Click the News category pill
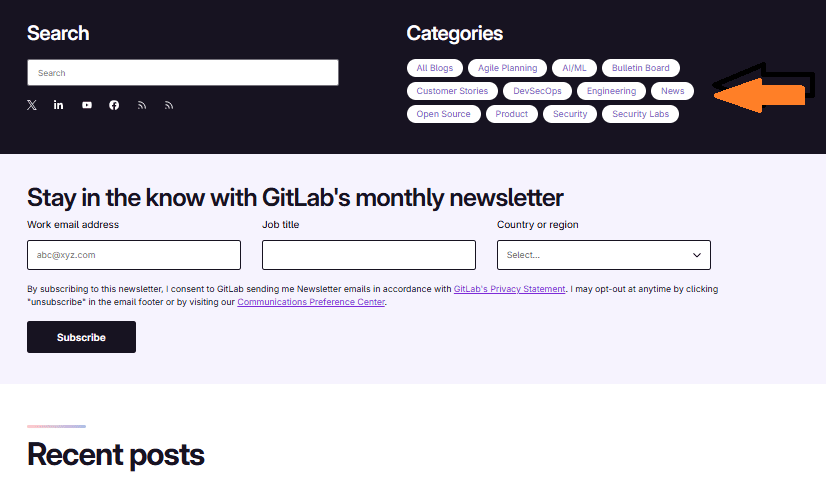This screenshot has height=483, width=826. tap(672, 91)
